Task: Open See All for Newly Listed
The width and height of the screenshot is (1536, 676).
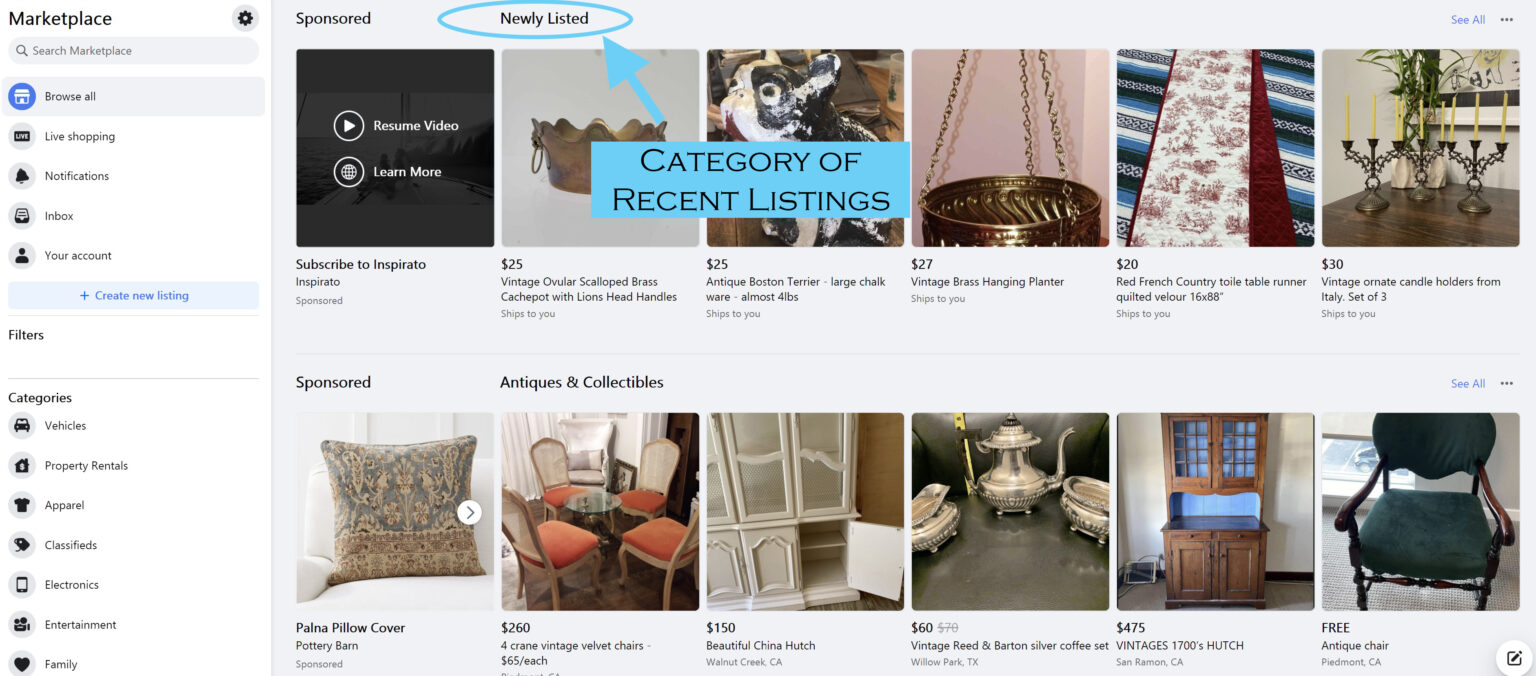Action: [1467, 19]
